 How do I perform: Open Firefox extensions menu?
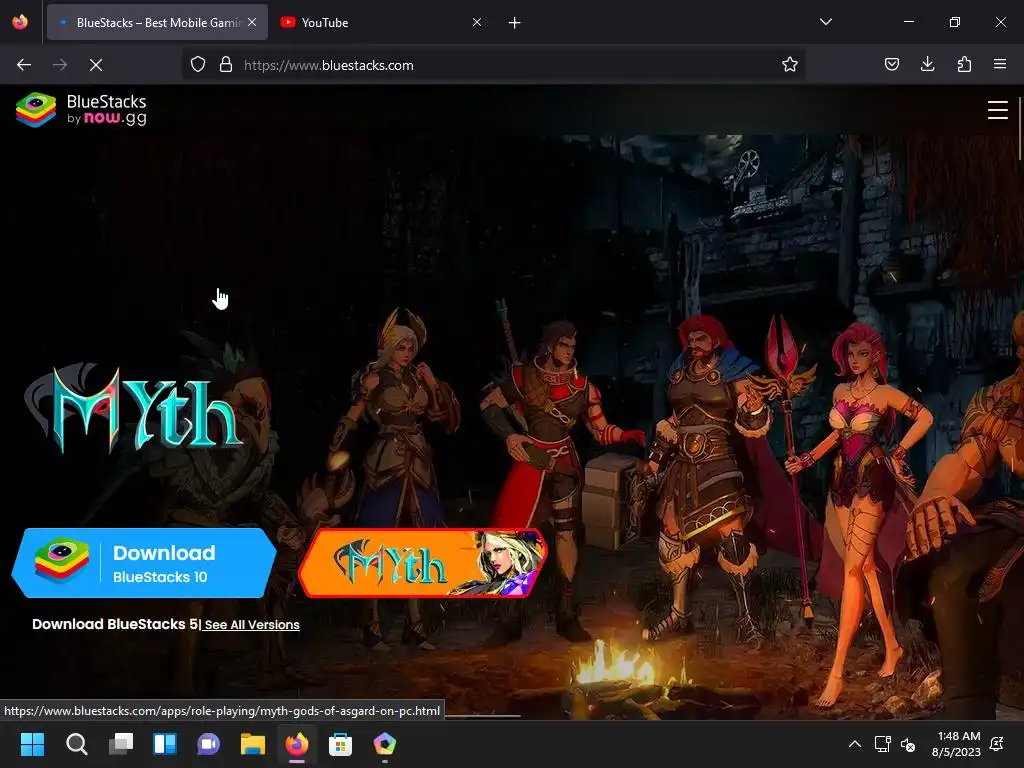964,65
